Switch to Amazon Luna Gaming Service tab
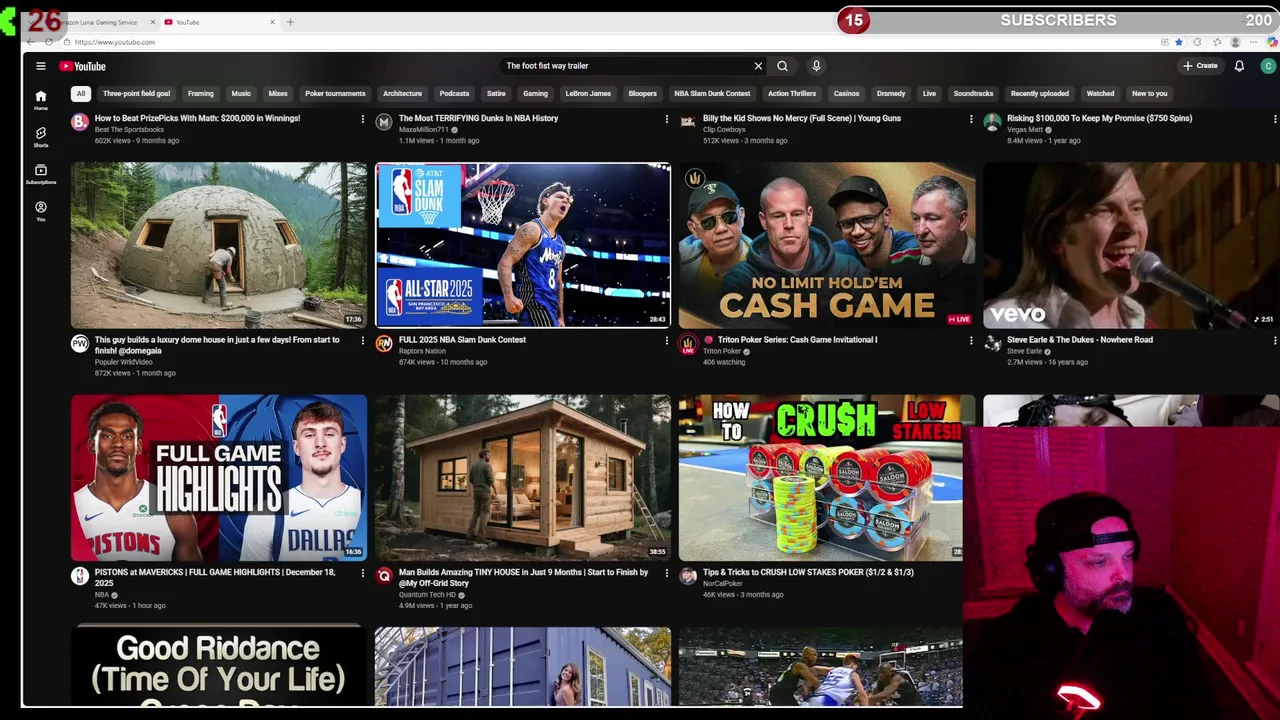The image size is (1280, 720). point(100,22)
